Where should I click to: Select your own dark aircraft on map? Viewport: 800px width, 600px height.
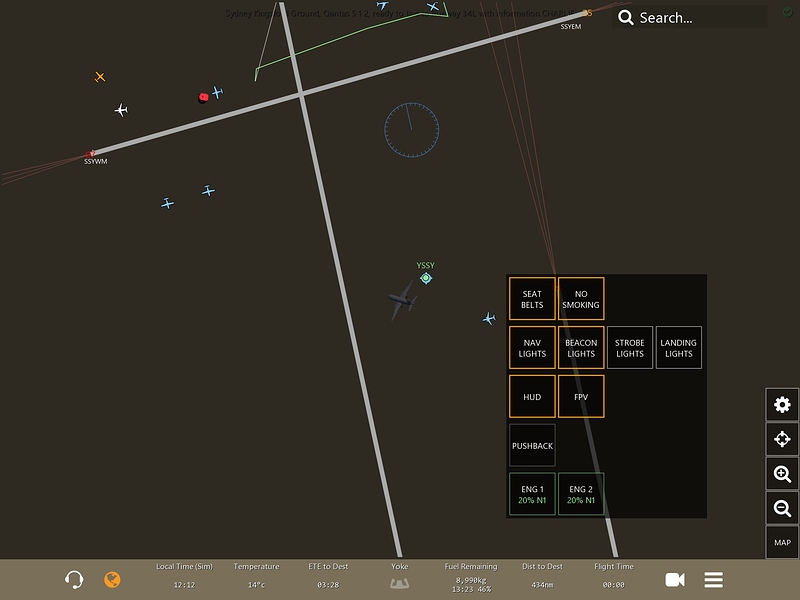tap(402, 301)
